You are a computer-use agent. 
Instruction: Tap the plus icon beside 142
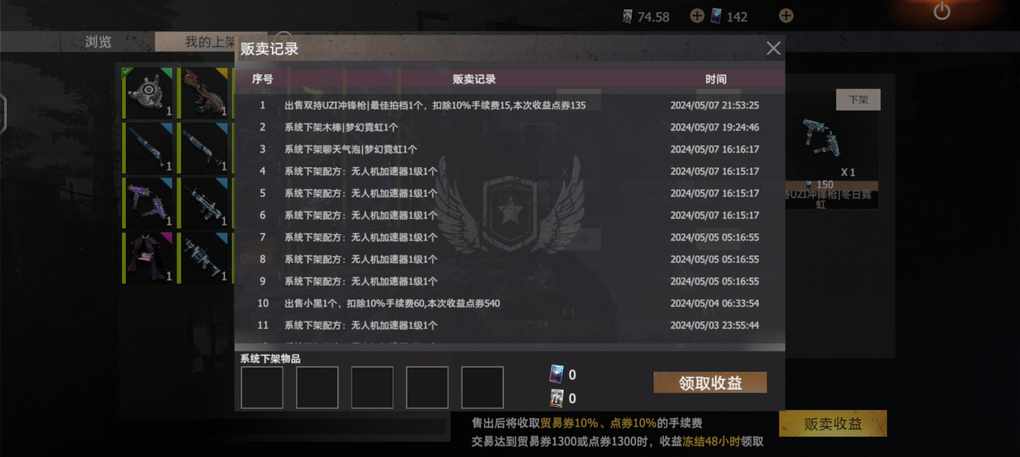click(x=786, y=16)
